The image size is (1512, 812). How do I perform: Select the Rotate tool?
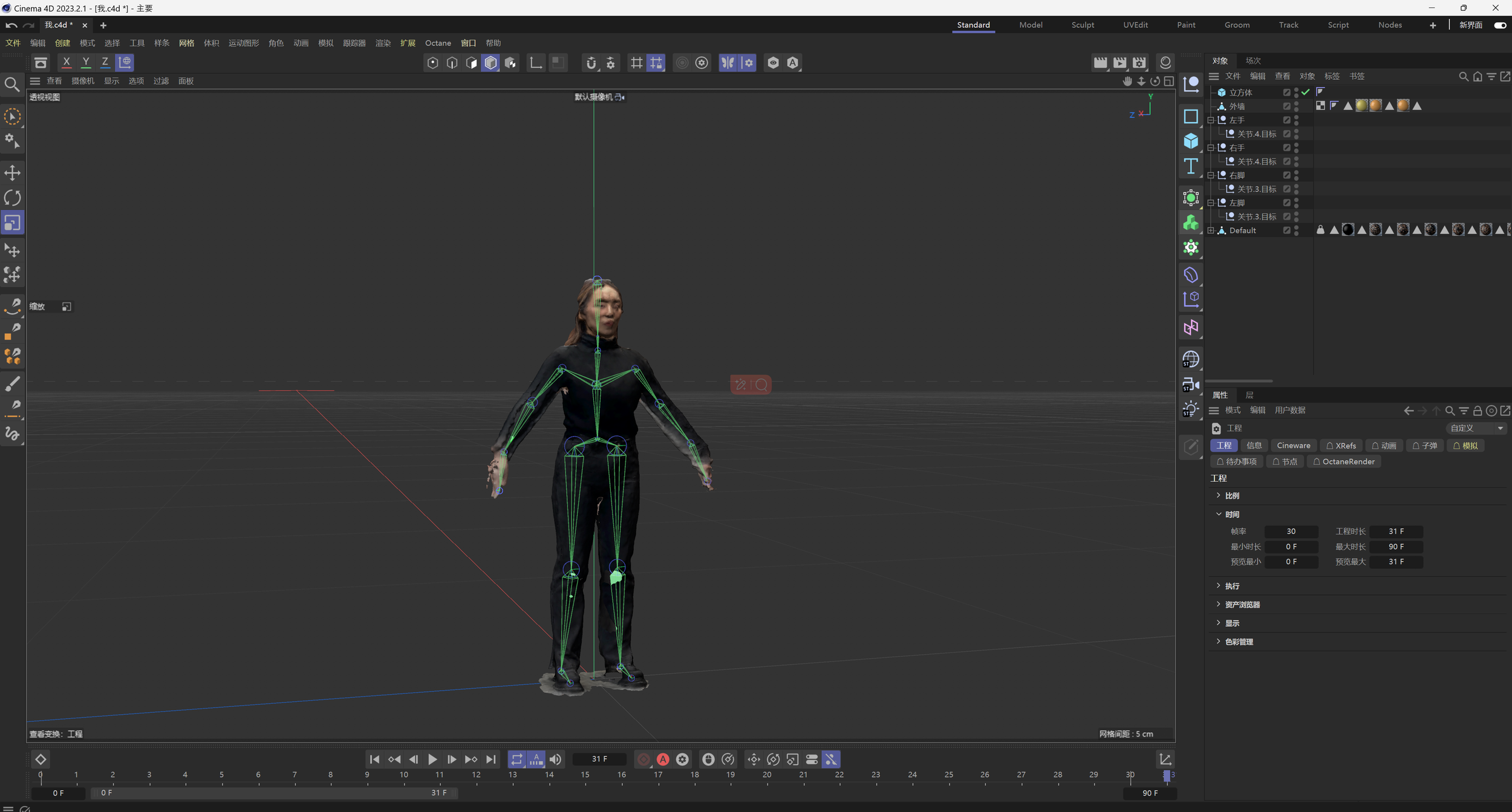click(x=12, y=198)
